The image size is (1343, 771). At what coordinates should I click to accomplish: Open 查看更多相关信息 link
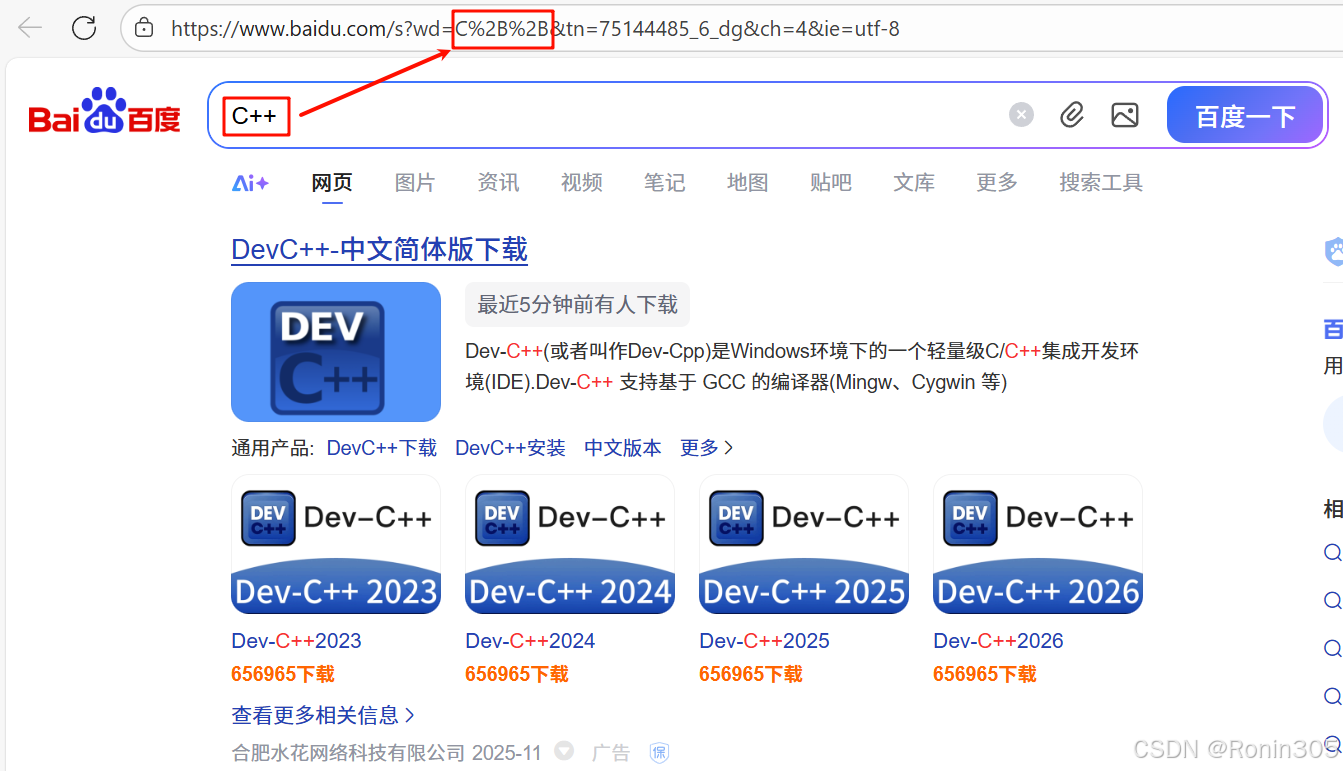tap(323, 715)
